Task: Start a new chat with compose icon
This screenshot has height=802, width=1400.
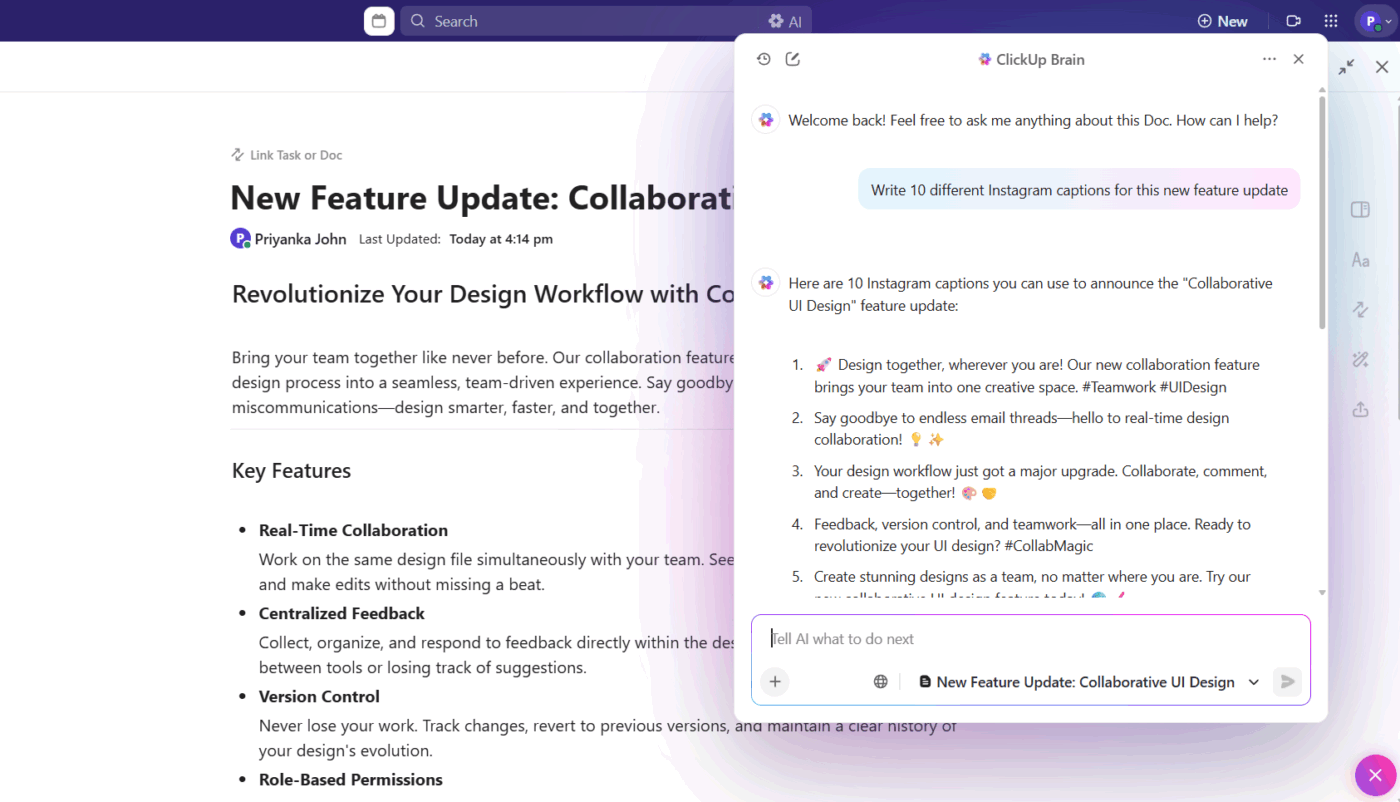Action: (x=793, y=59)
